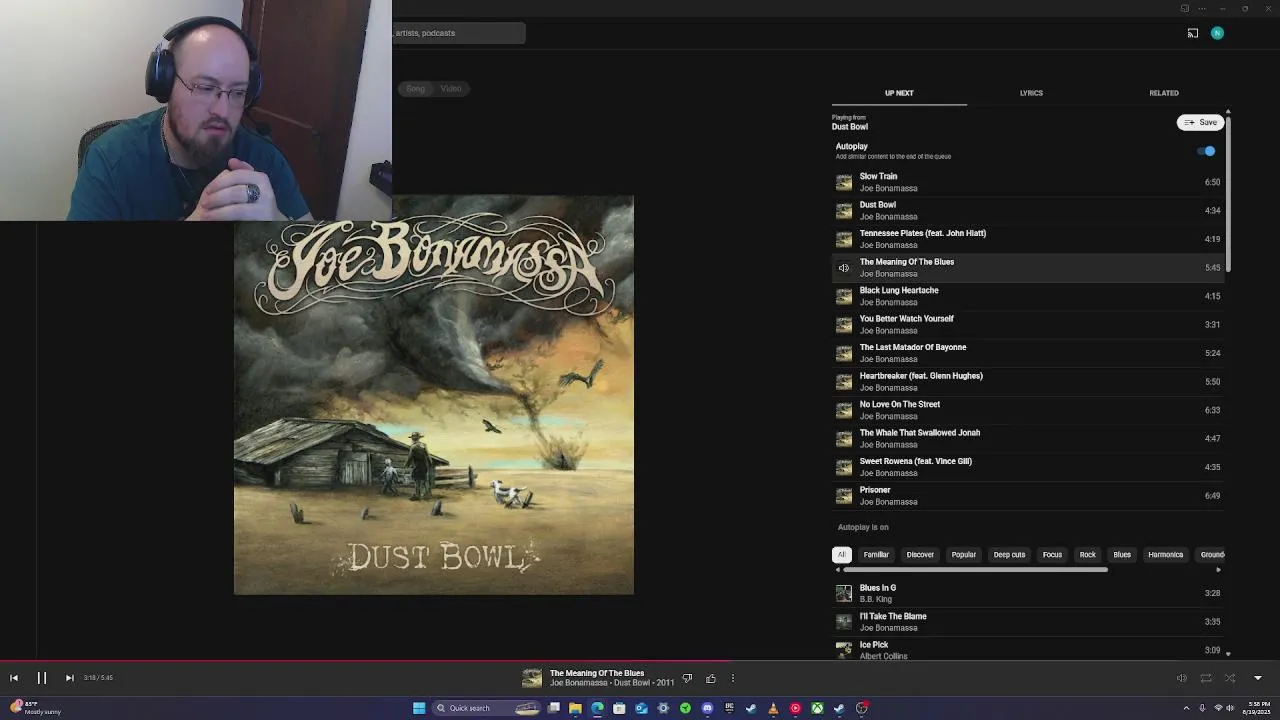The image size is (1280, 720).
Task: Select the All filter chip
Action: (x=842, y=554)
